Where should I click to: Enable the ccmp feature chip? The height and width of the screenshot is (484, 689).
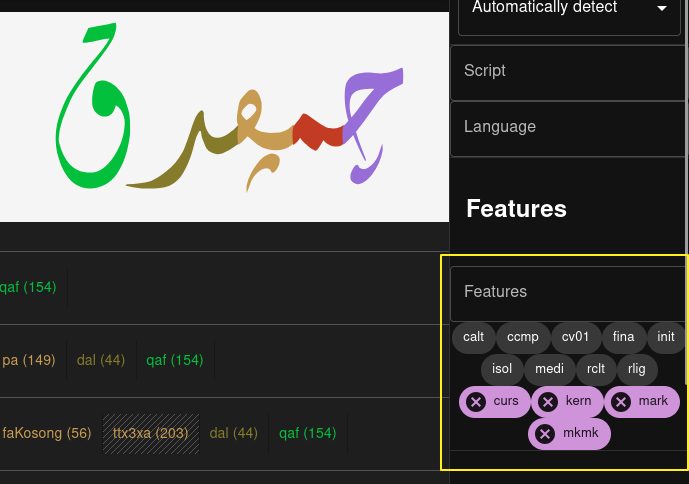522,338
